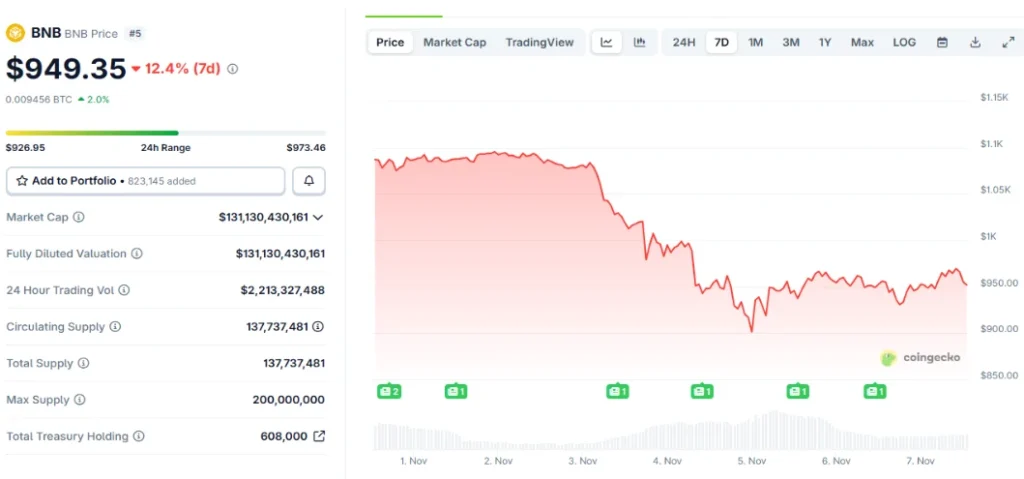This screenshot has width=1024, height=479.
Task: Expand the Market Cap value chevron
Action: point(318,217)
